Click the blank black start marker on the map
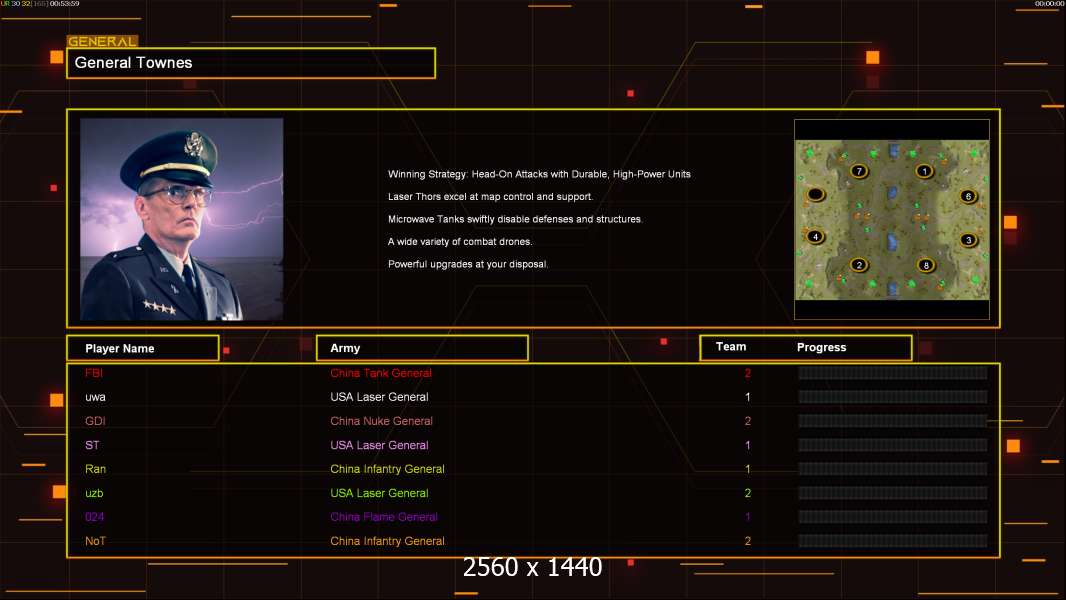 (x=816, y=195)
